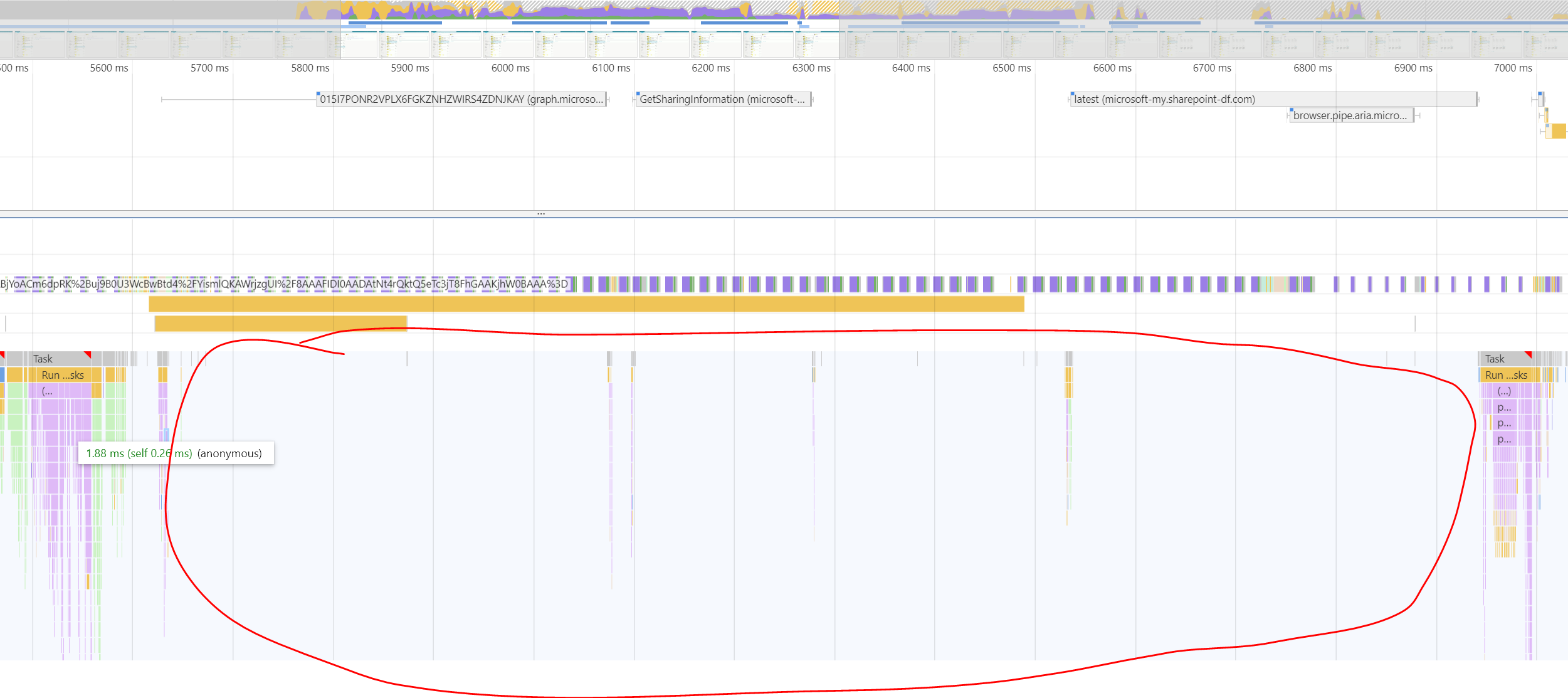Select the gray Task block on the far right
This screenshot has width=1568, height=698.
click(x=1495, y=358)
